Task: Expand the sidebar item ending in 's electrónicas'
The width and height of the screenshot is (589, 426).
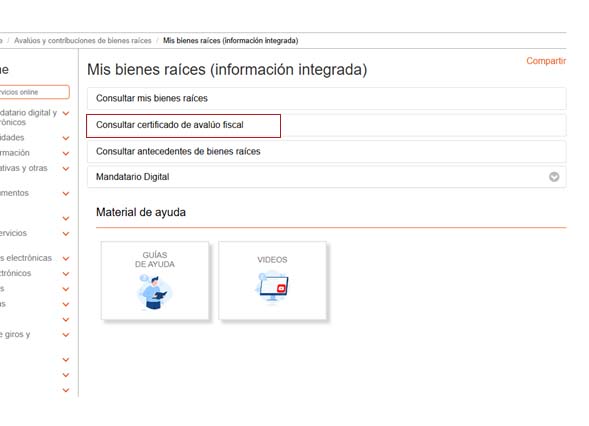Action: 66,258
